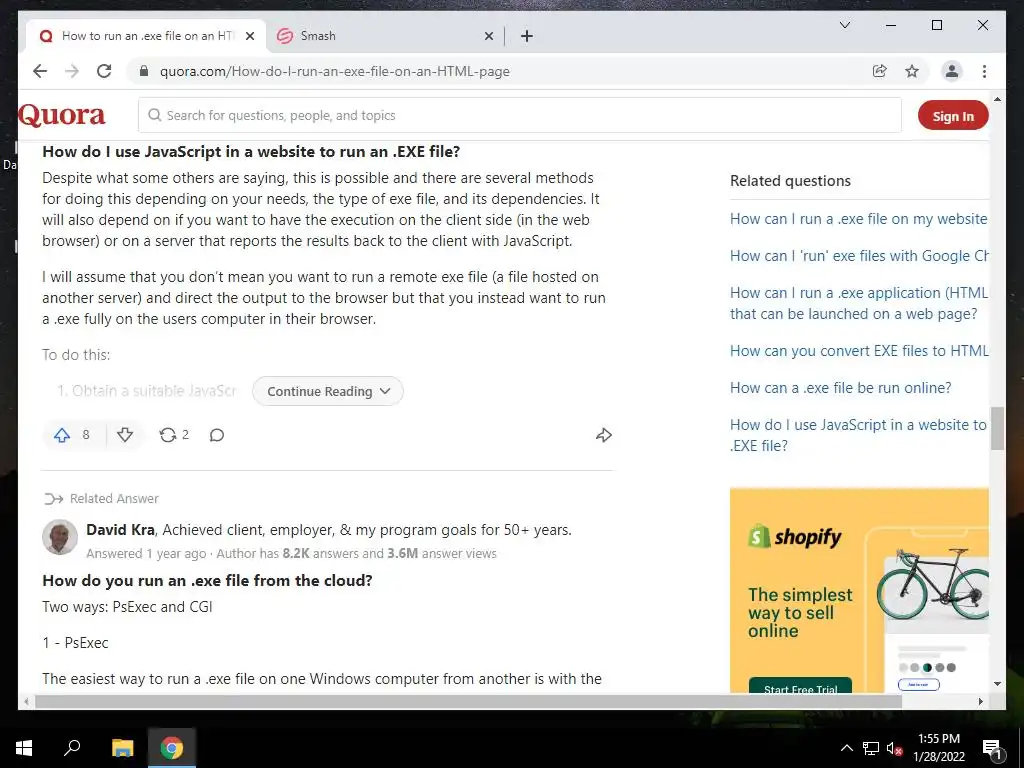Click the browser address bar URL
Image resolution: width=1024 pixels, height=768 pixels.
click(x=334, y=71)
